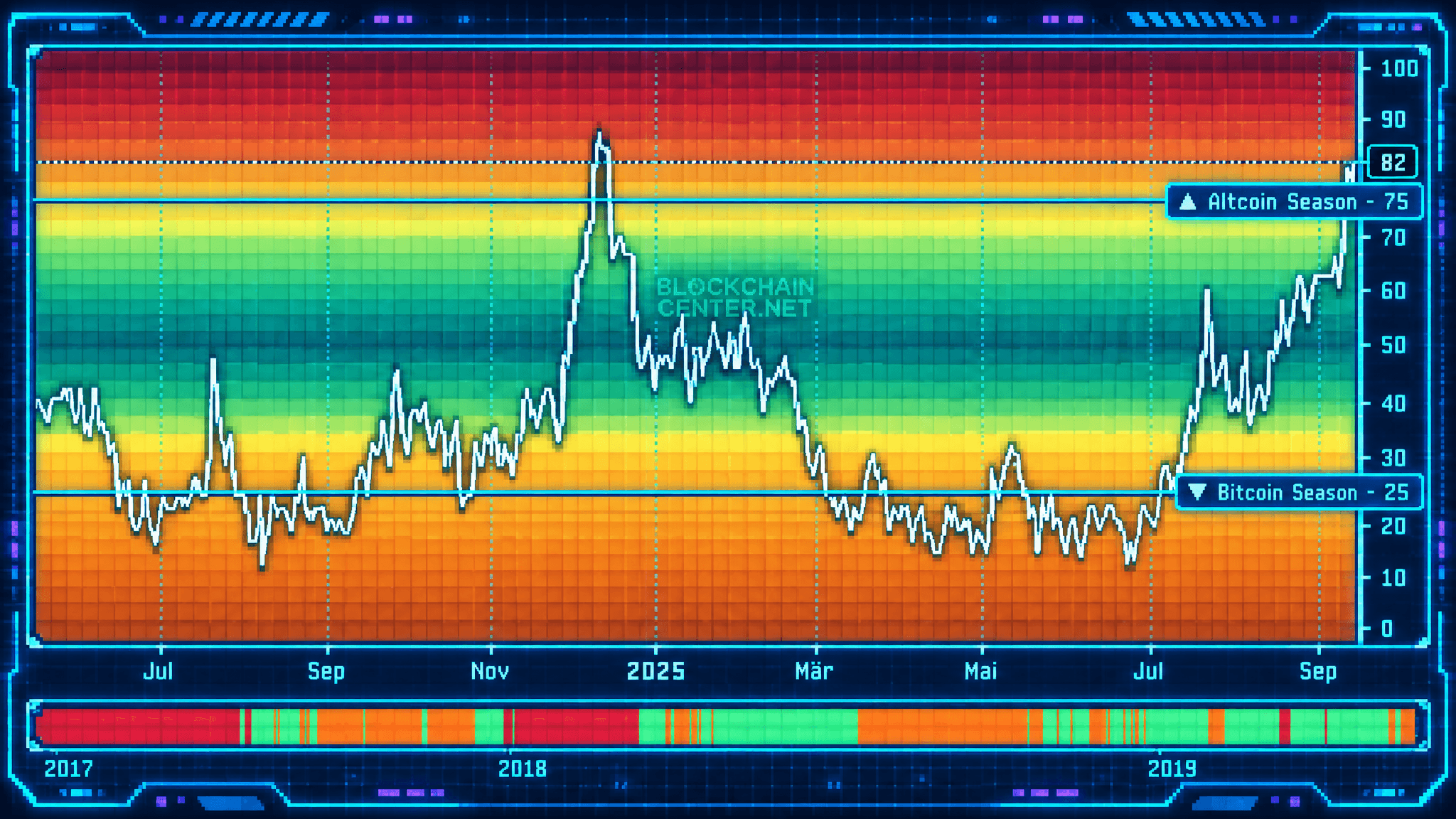The image size is (1456, 819).
Task: Click the 60 y-axis label
Action: click(1393, 291)
